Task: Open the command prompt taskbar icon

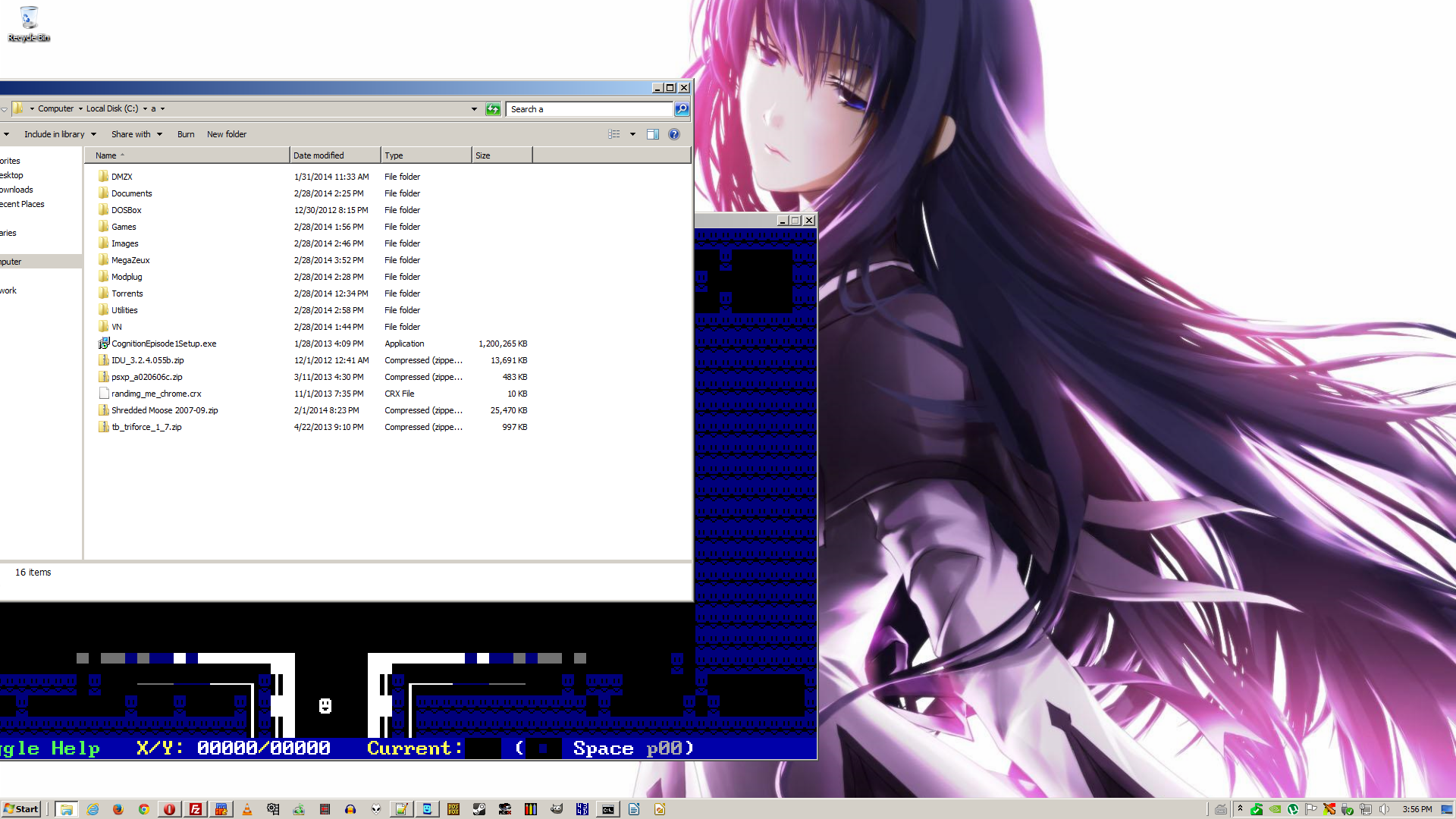Action: tap(608, 809)
